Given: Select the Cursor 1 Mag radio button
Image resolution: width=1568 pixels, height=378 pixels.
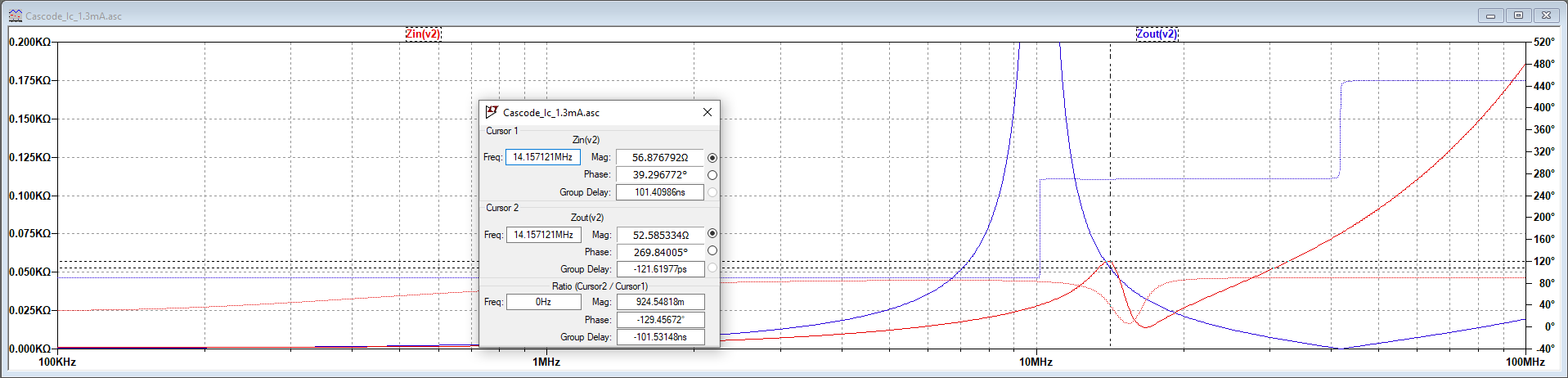Looking at the screenshot, I should (x=712, y=158).
